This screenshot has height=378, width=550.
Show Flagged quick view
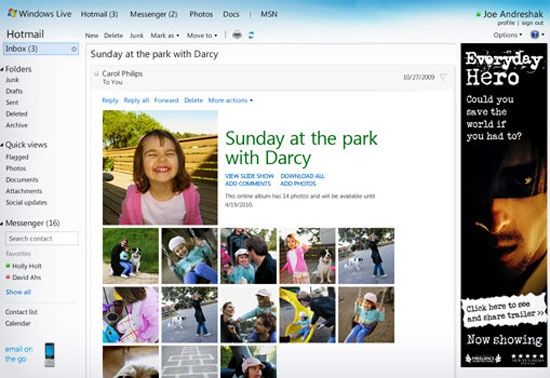17,157
